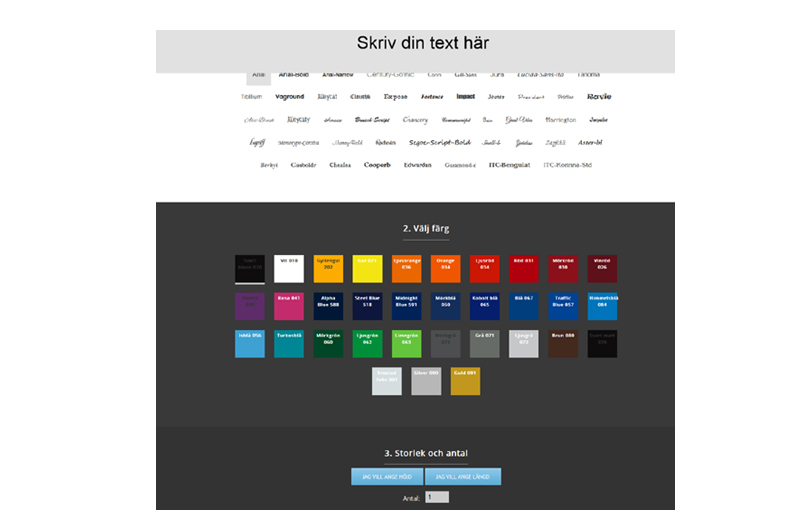Select the Turkosblå turquoise swatch
The width and height of the screenshot is (800, 531).
[x=289, y=343]
